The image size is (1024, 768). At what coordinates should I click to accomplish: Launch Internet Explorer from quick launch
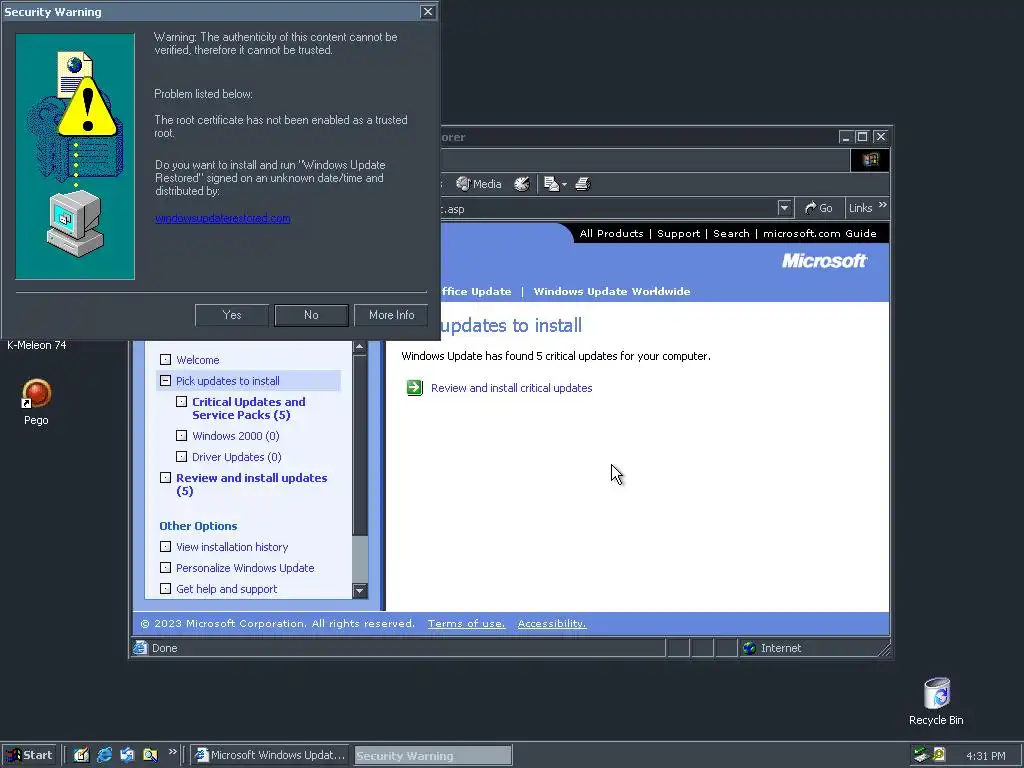tap(104, 755)
